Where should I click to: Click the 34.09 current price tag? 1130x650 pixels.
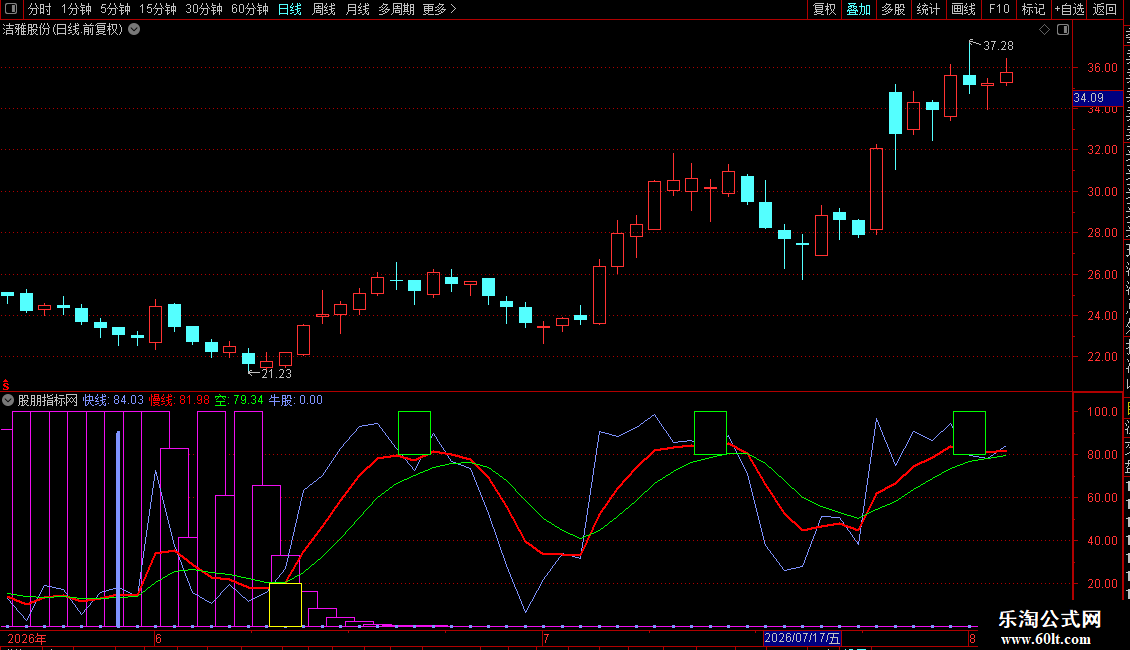click(x=1097, y=98)
